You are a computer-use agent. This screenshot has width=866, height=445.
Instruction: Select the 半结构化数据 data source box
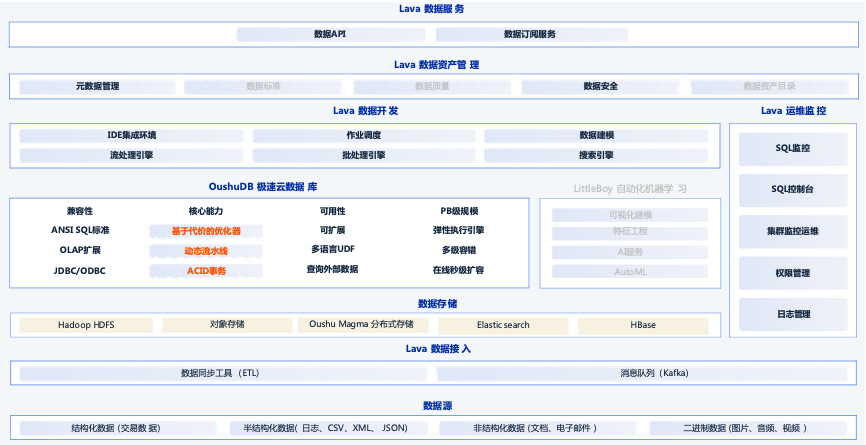tap(329, 428)
